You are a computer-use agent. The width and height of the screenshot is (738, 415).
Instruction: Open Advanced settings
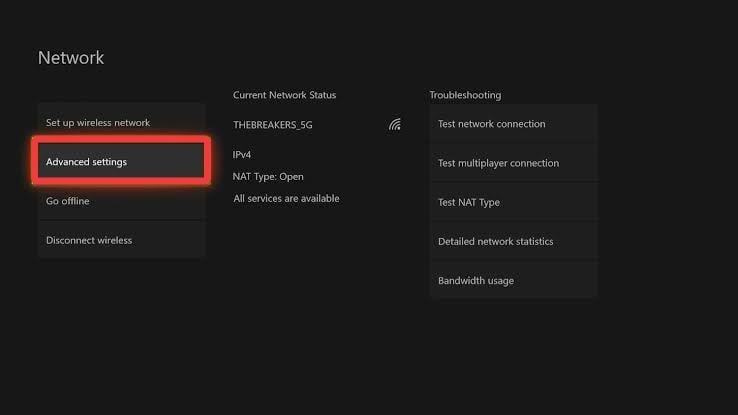pos(121,161)
